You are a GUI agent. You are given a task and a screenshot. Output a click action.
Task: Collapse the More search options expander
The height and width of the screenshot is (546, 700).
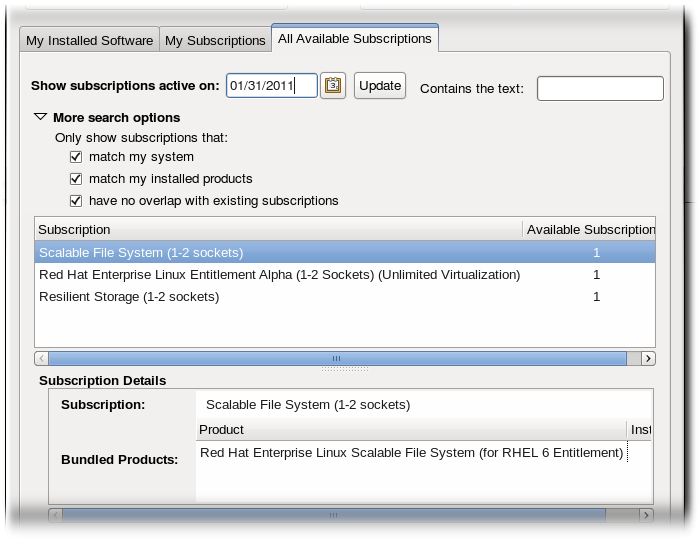[x=41, y=117]
